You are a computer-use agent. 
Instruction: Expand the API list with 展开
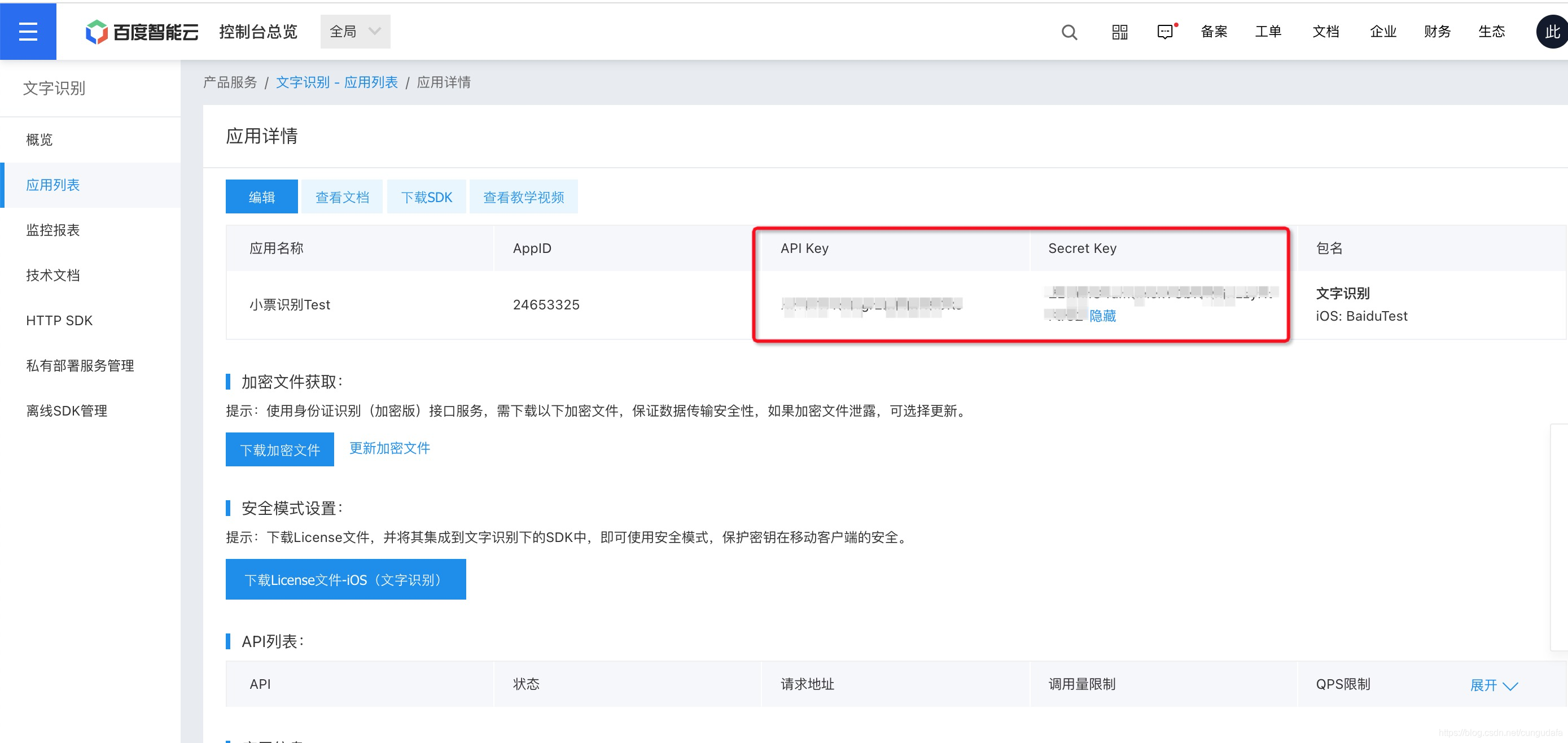pos(1493,684)
